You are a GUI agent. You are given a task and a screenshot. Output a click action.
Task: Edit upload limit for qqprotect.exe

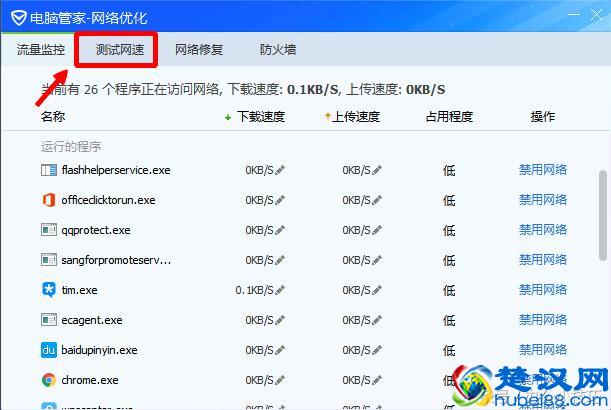(x=377, y=230)
